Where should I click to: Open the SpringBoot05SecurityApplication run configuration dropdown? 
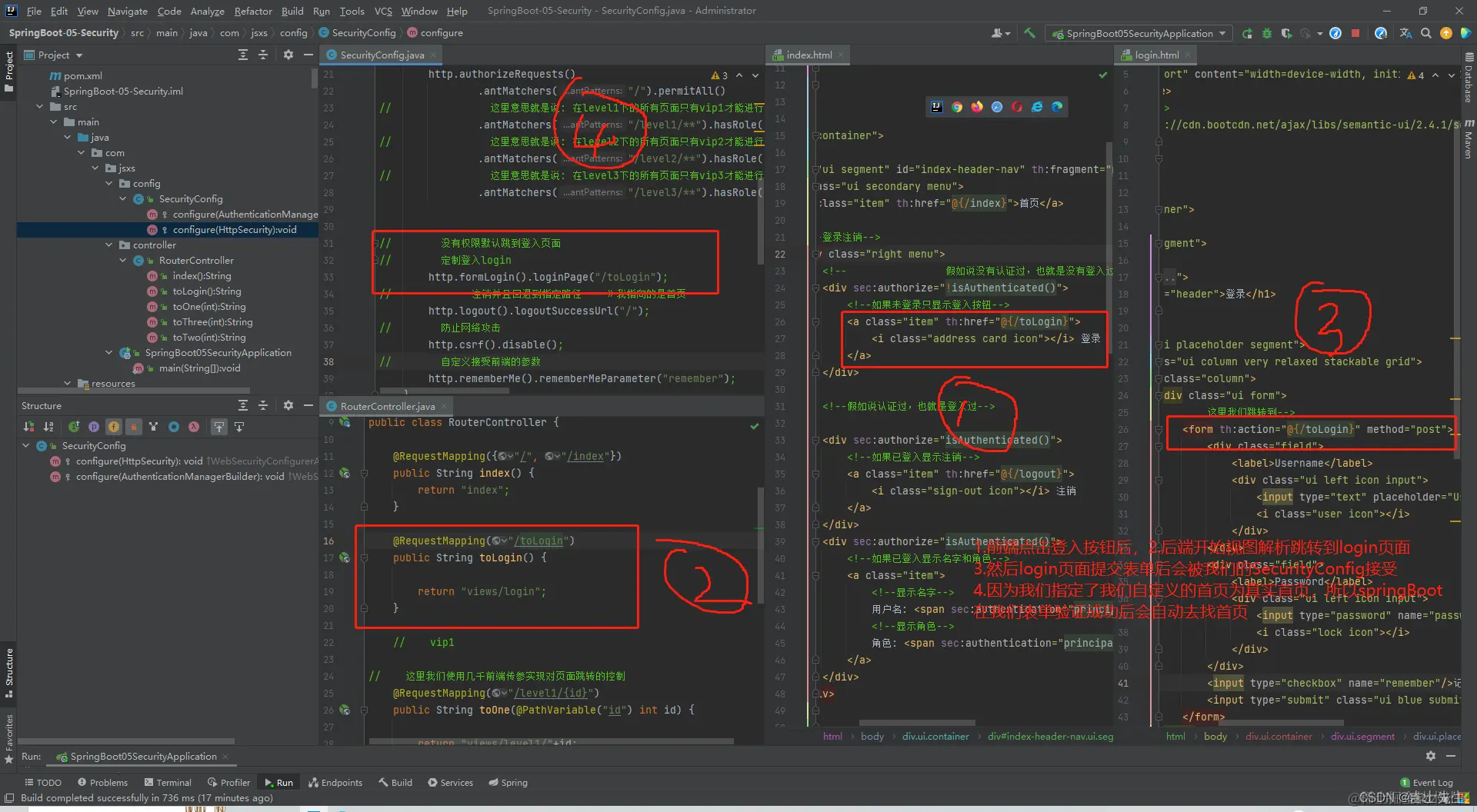pos(1139,33)
